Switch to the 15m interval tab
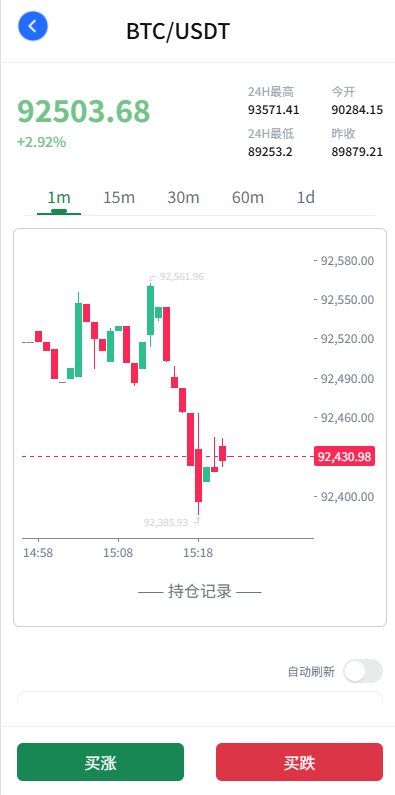This screenshot has height=795, width=395. click(119, 198)
